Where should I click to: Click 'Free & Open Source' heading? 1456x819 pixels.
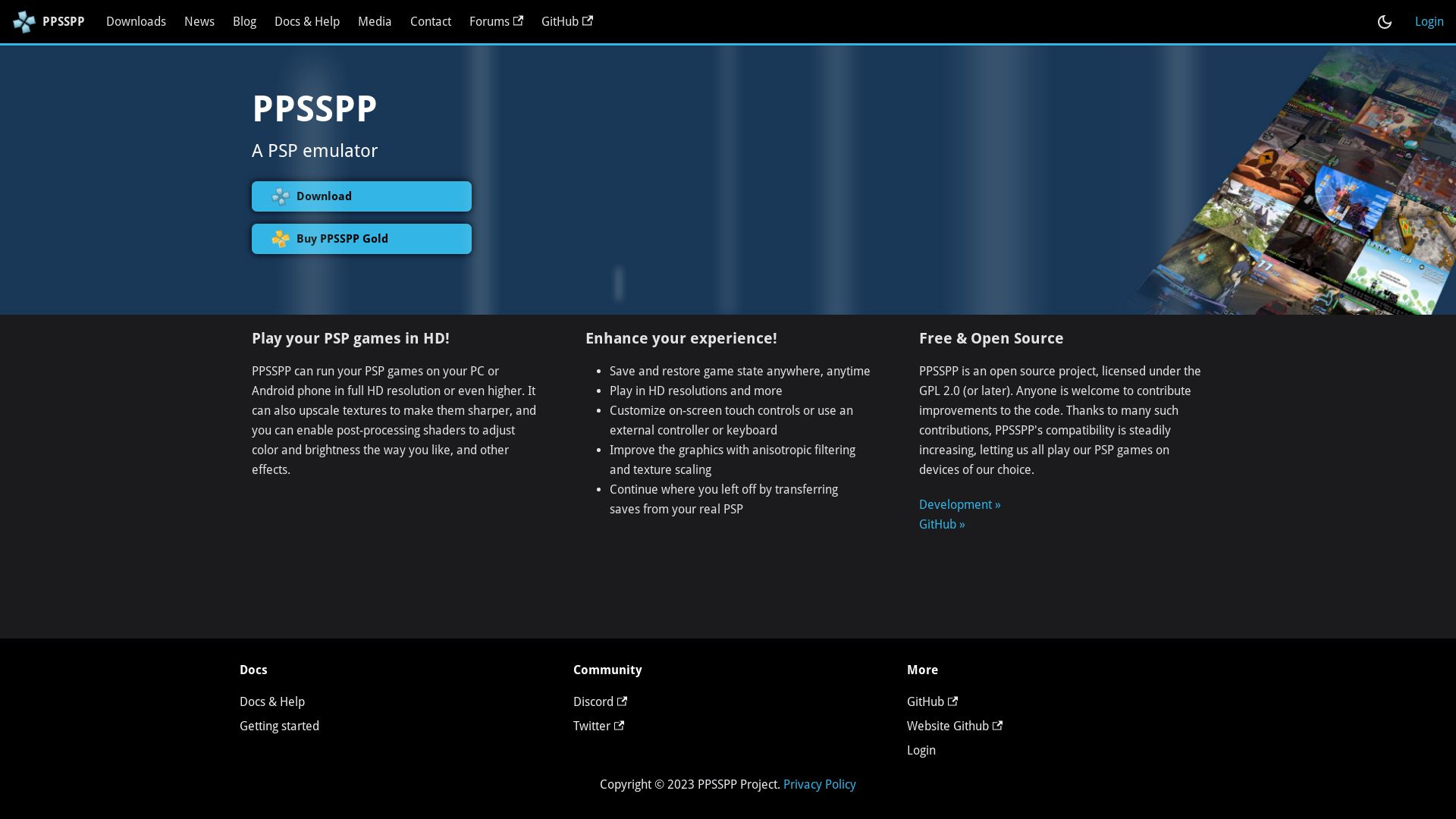tap(991, 339)
